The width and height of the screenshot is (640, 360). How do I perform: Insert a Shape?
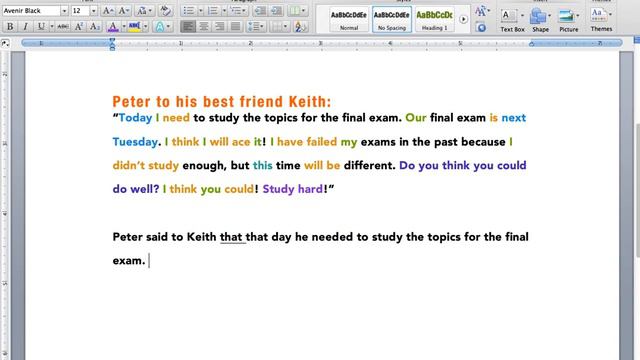point(540,20)
